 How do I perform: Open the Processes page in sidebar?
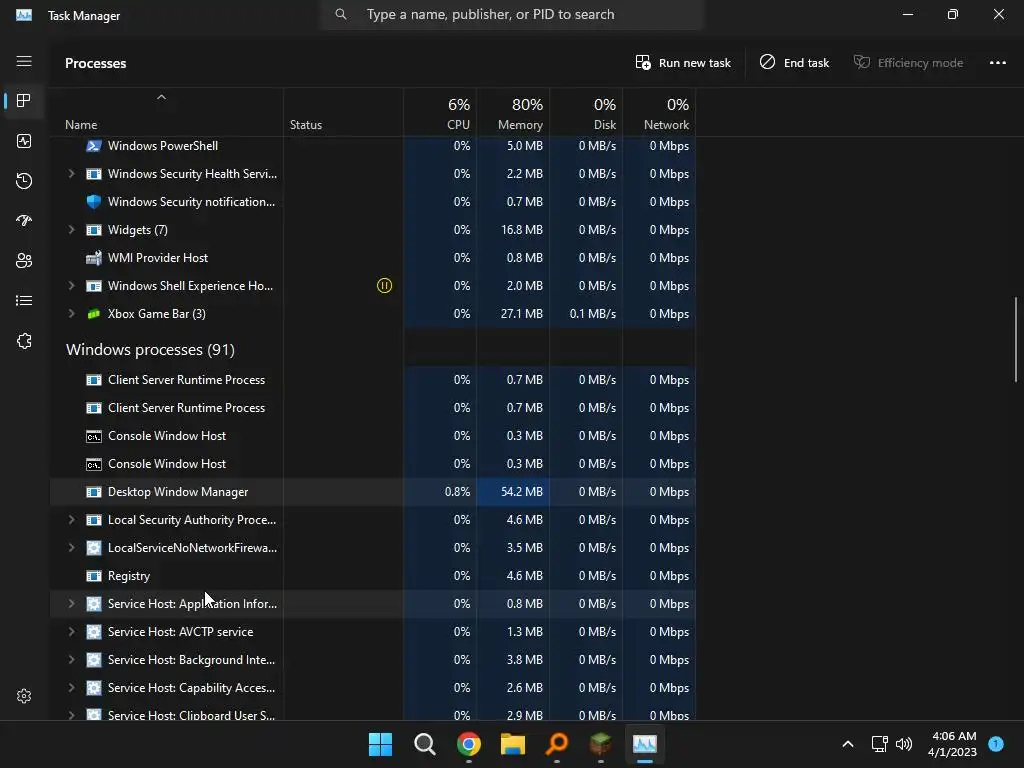[x=24, y=101]
